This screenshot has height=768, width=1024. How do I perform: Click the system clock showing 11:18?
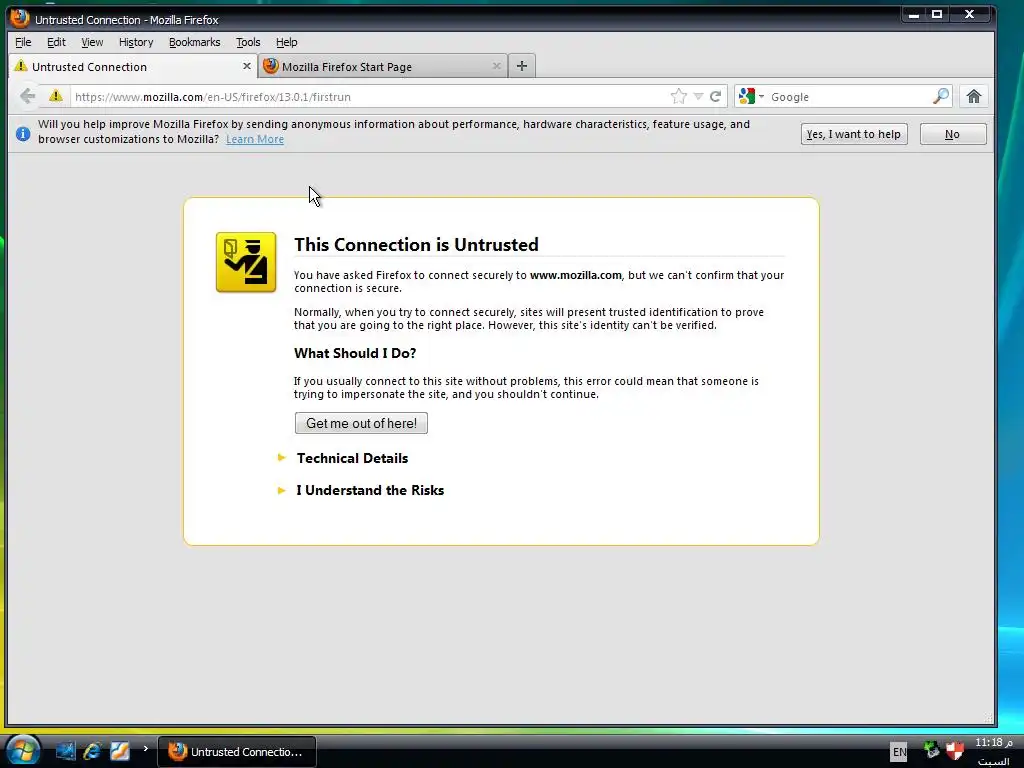993,743
